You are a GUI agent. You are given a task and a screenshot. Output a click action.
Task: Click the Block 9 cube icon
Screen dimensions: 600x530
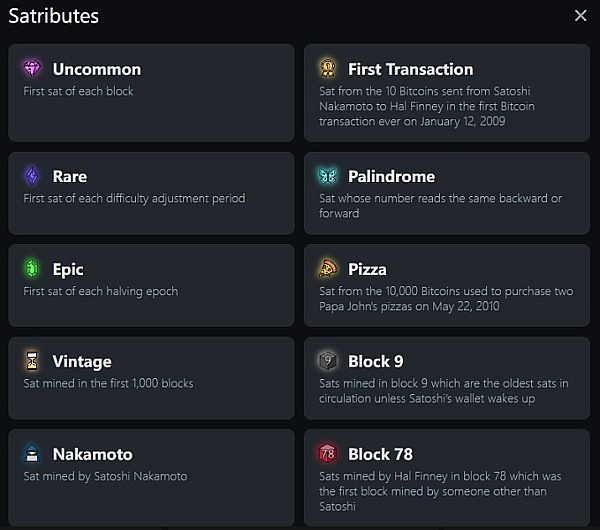328,361
